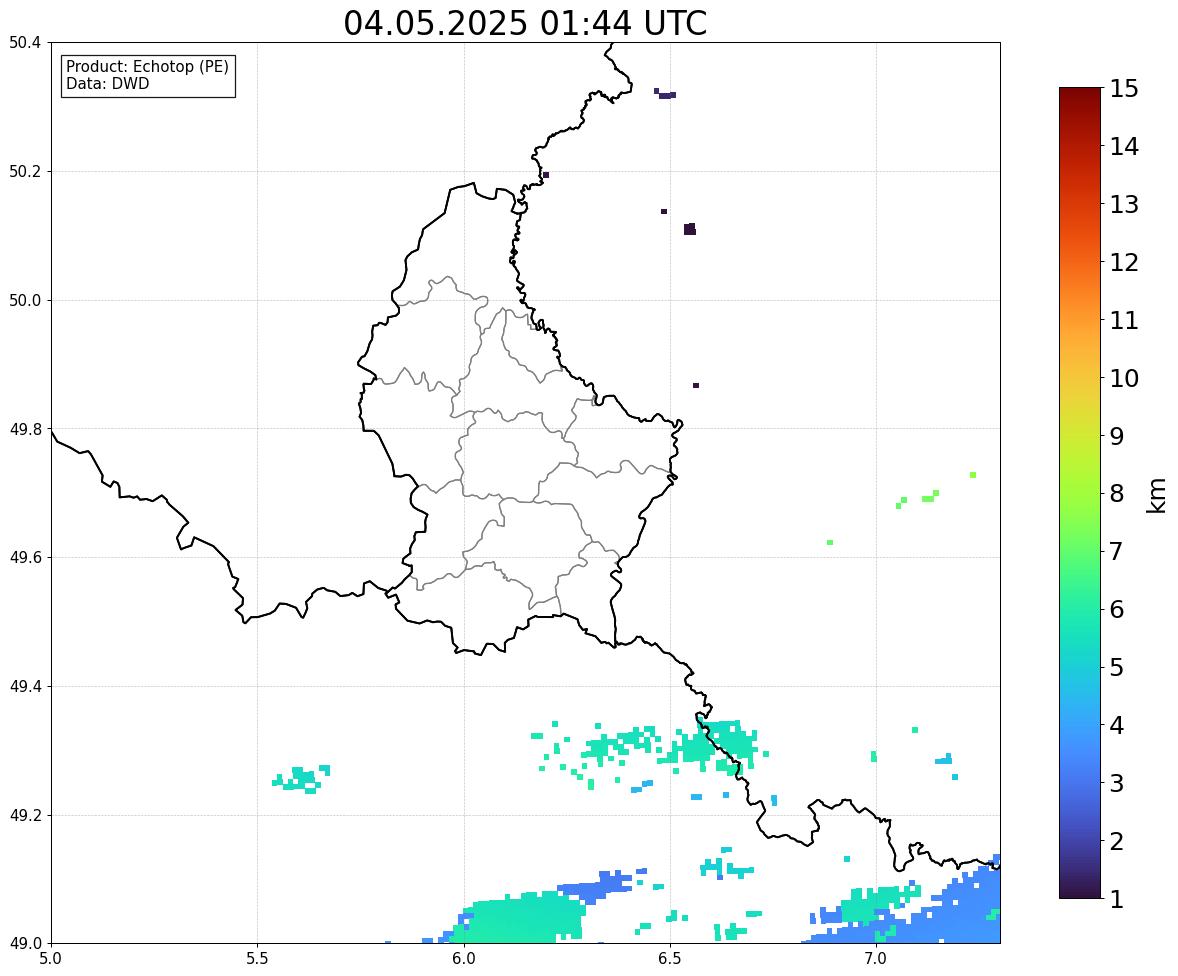Click the colorbar tick value 15
The height and width of the screenshot is (976, 1178).
point(1124,89)
